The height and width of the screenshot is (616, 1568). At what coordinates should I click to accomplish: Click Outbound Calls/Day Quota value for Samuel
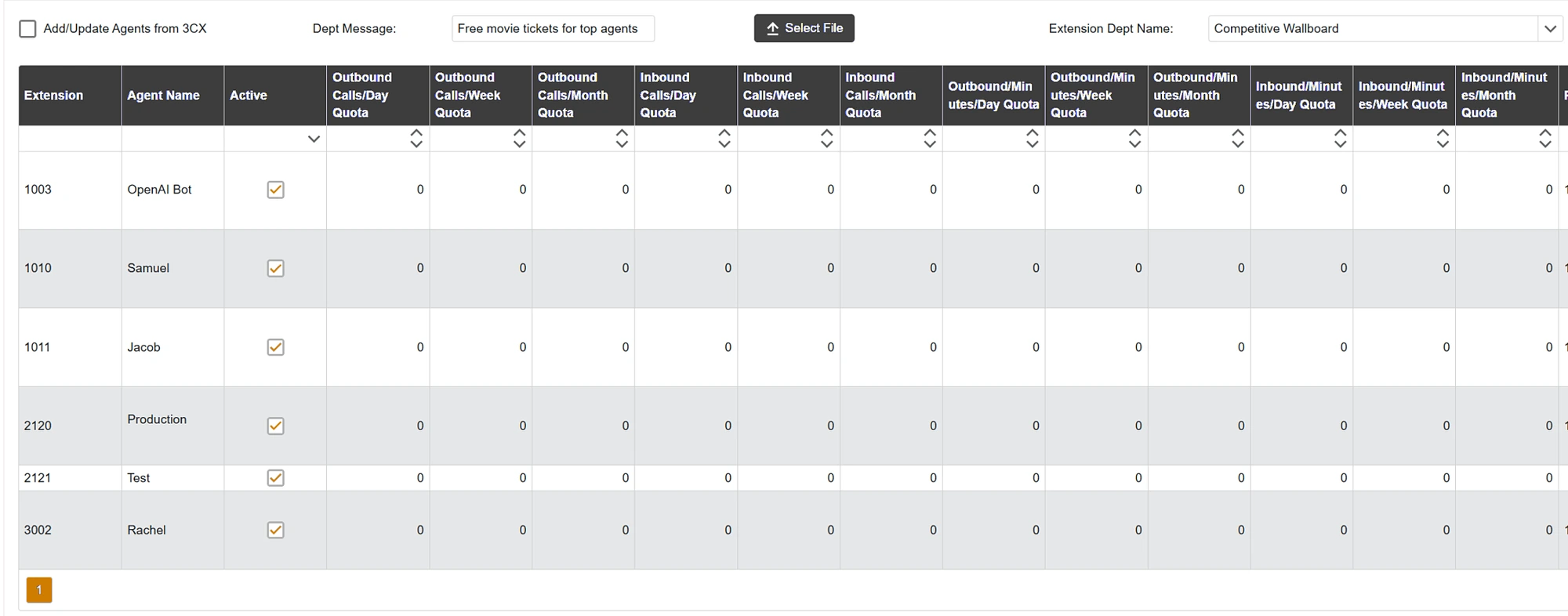378,268
